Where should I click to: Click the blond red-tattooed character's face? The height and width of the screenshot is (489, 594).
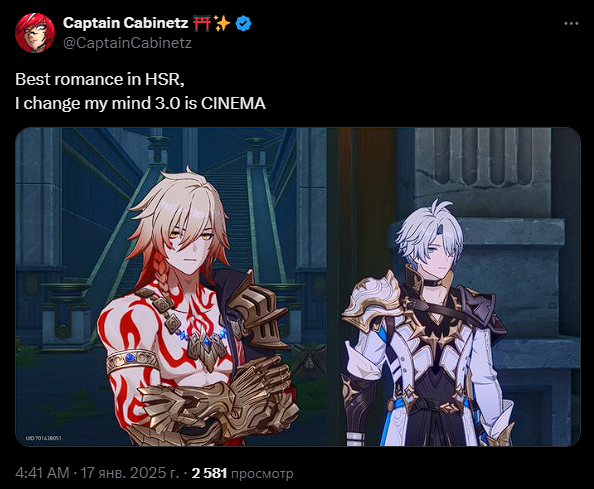[191, 244]
